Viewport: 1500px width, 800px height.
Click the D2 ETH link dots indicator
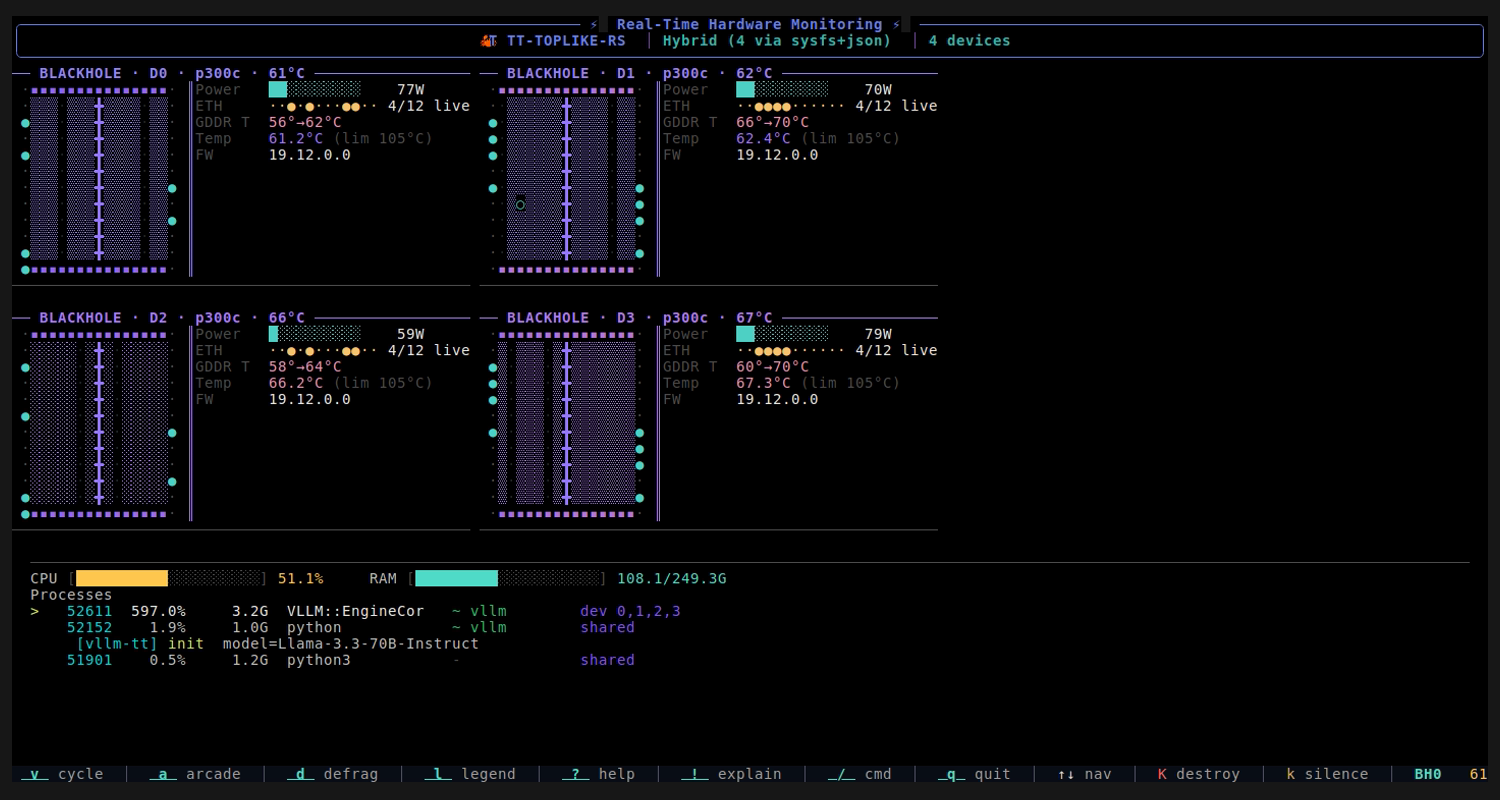click(323, 351)
